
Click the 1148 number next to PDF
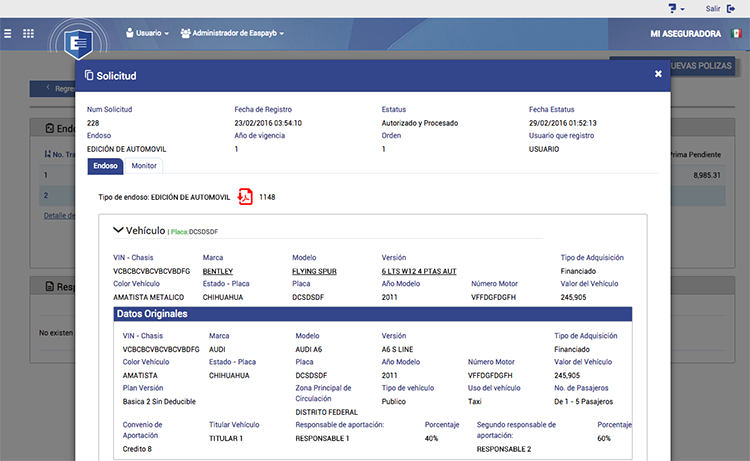point(267,197)
